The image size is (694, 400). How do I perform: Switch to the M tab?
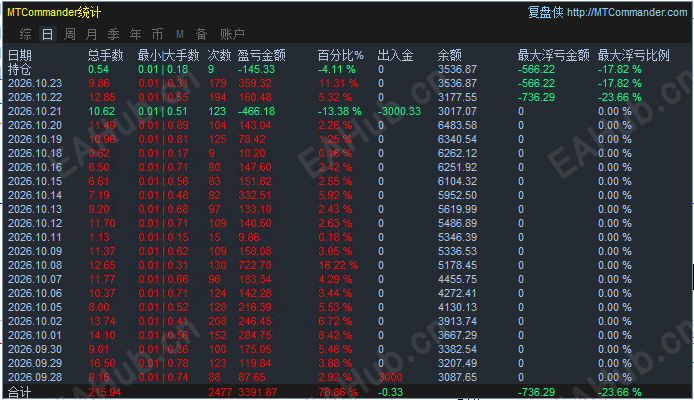pyautogui.click(x=180, y=34)
